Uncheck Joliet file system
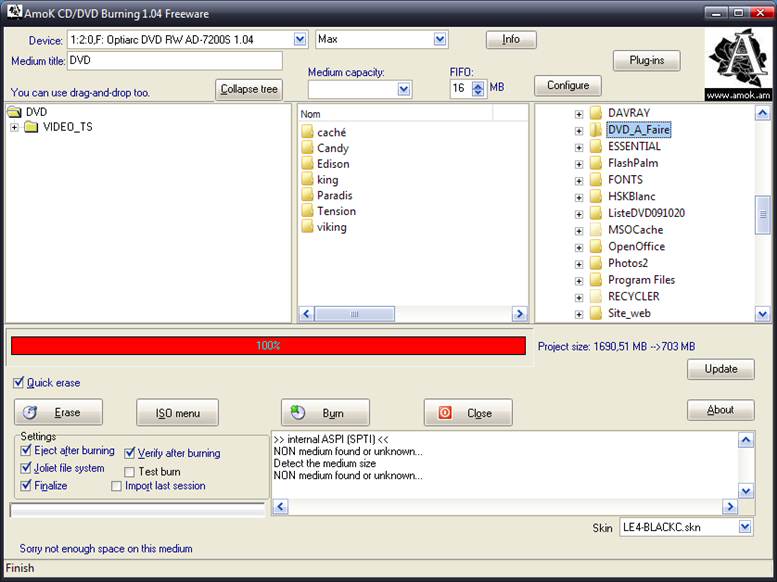Viewport: 777px width, 582px height. (x=26, y=467)
